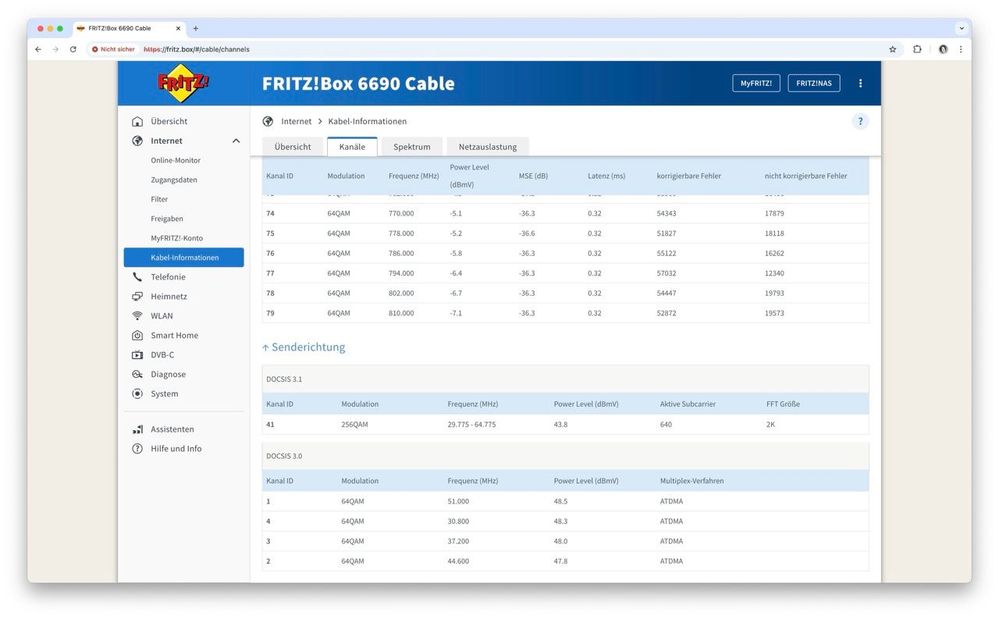Image resolution: width=999 pixels, height=619 pixels.
Task: Click the nicht korrigierbare Fehler column header
Action: (805, 176)
